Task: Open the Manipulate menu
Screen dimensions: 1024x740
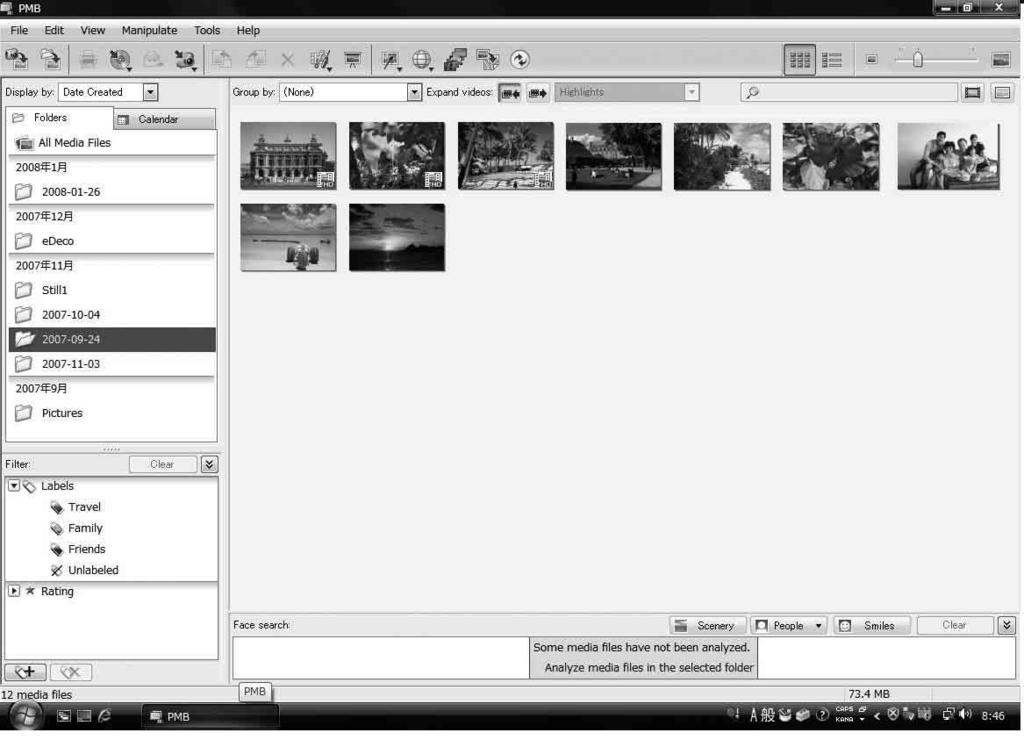Action: pyautogui.click(x=149, y=30)
